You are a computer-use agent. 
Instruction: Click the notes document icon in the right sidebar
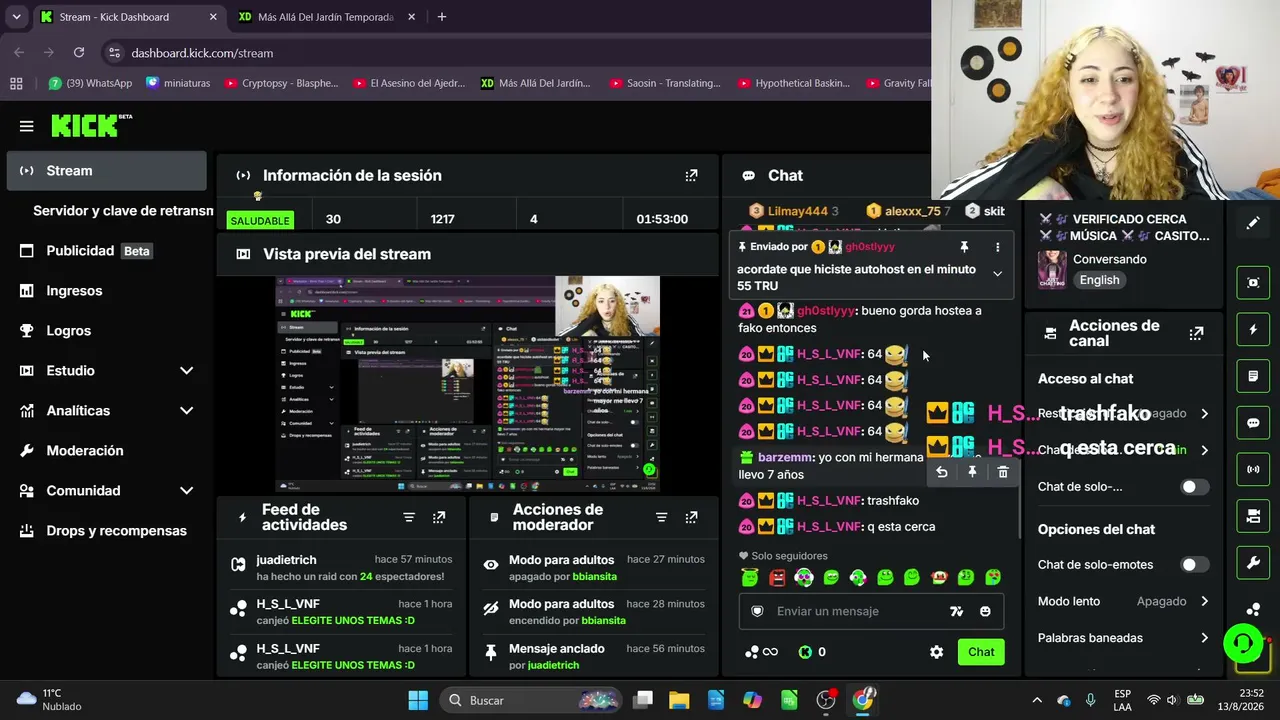tap(1253, 376)
